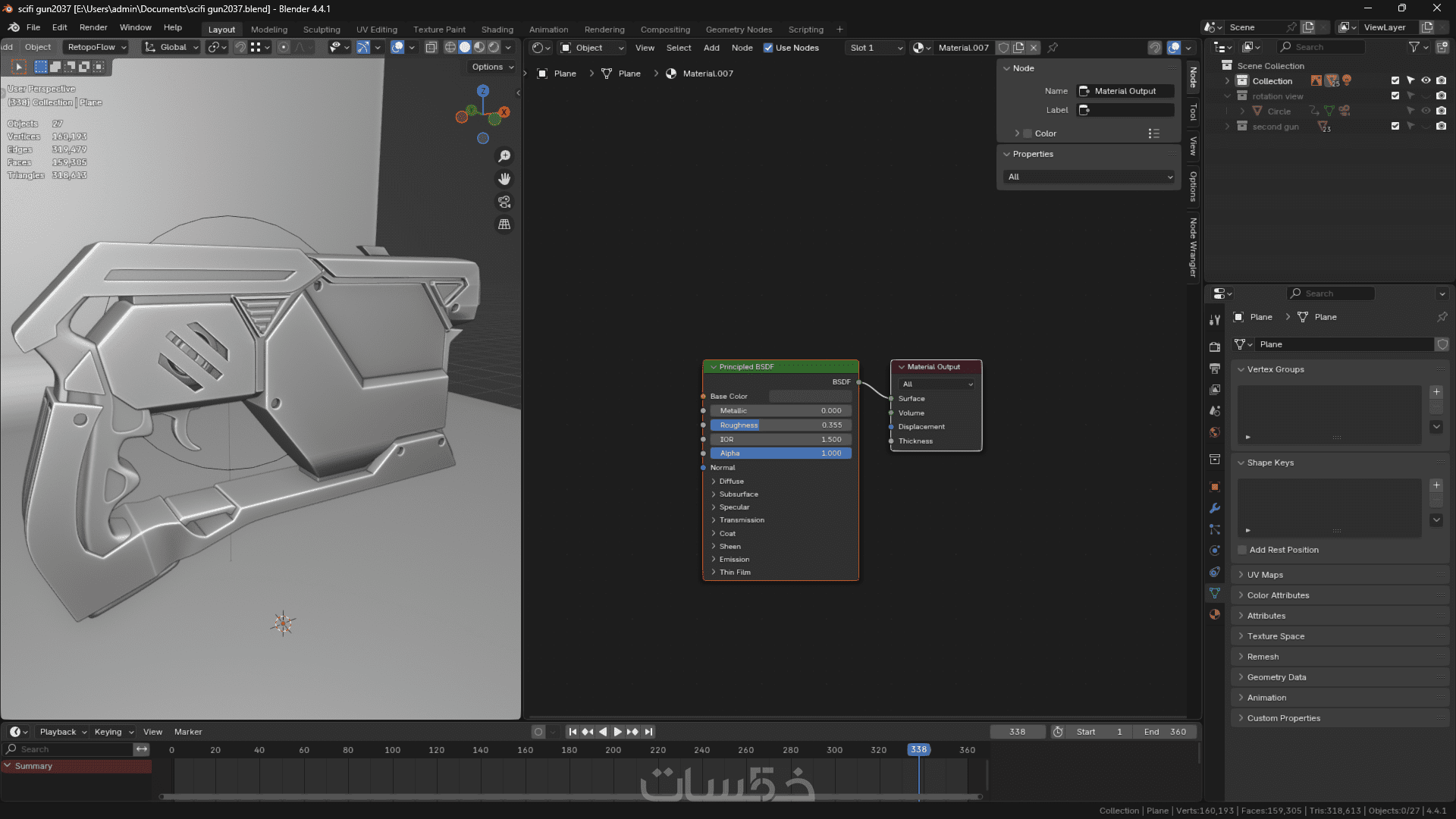
Task: Expand the UV Maps panel
Action: coord(1265,575)
